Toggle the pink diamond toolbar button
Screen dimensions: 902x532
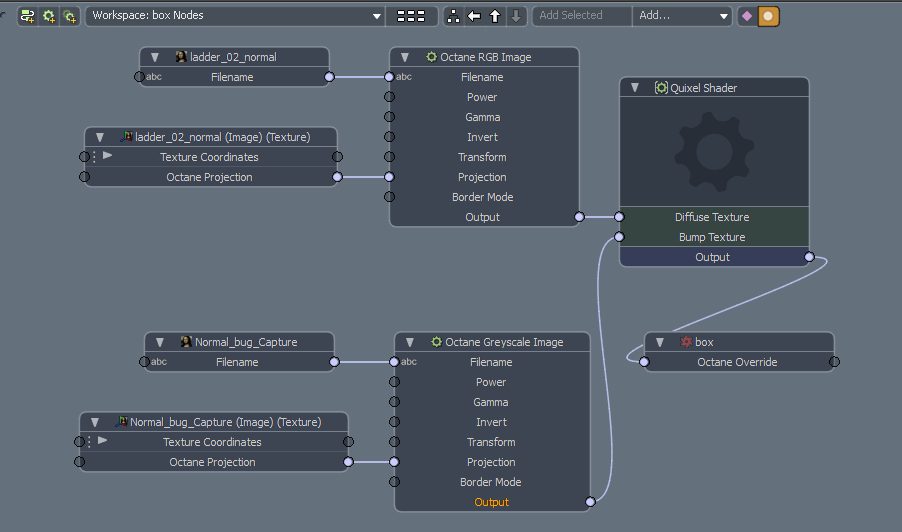coord(747,16)
